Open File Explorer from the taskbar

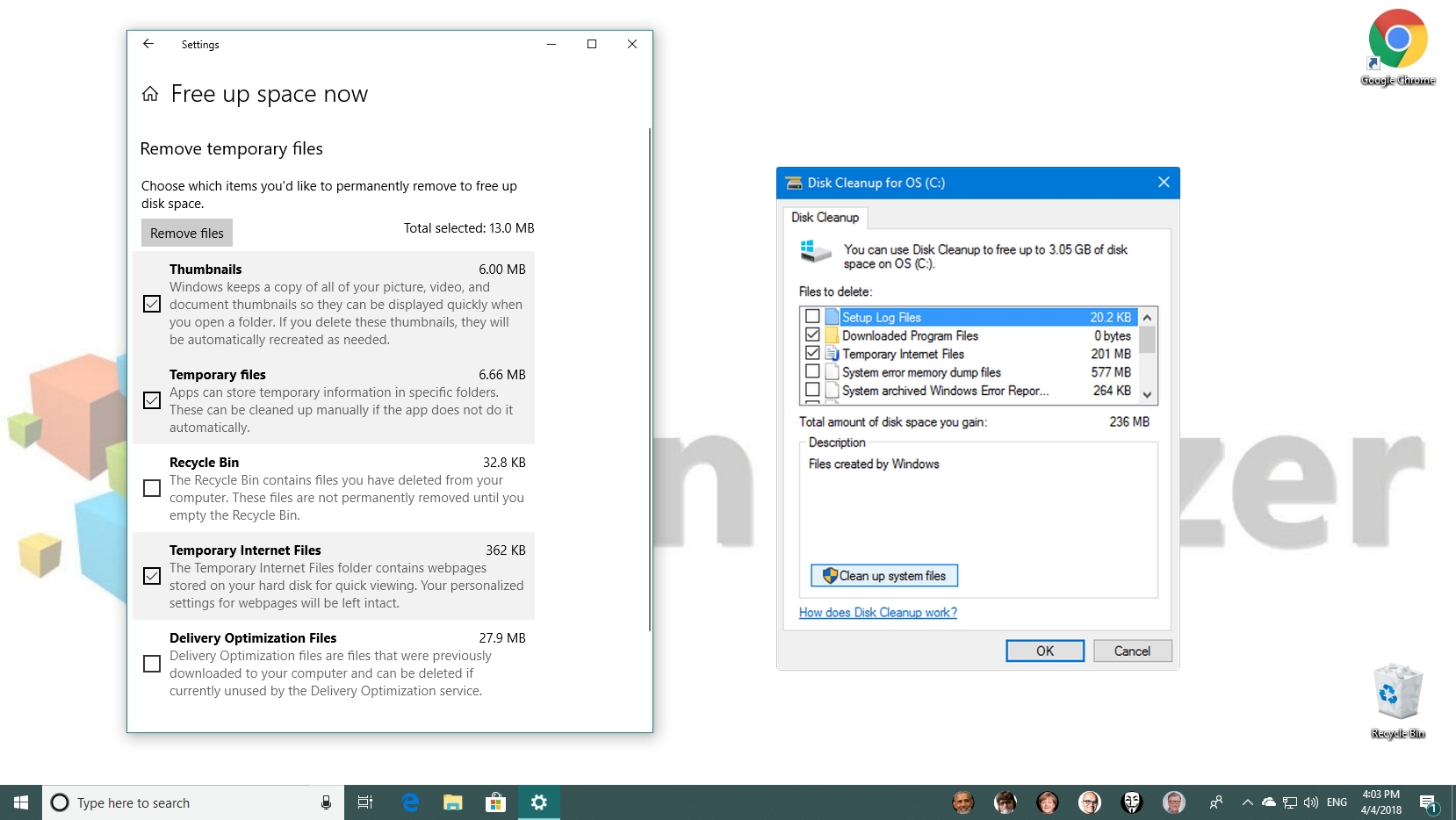(x=452, y=802)
